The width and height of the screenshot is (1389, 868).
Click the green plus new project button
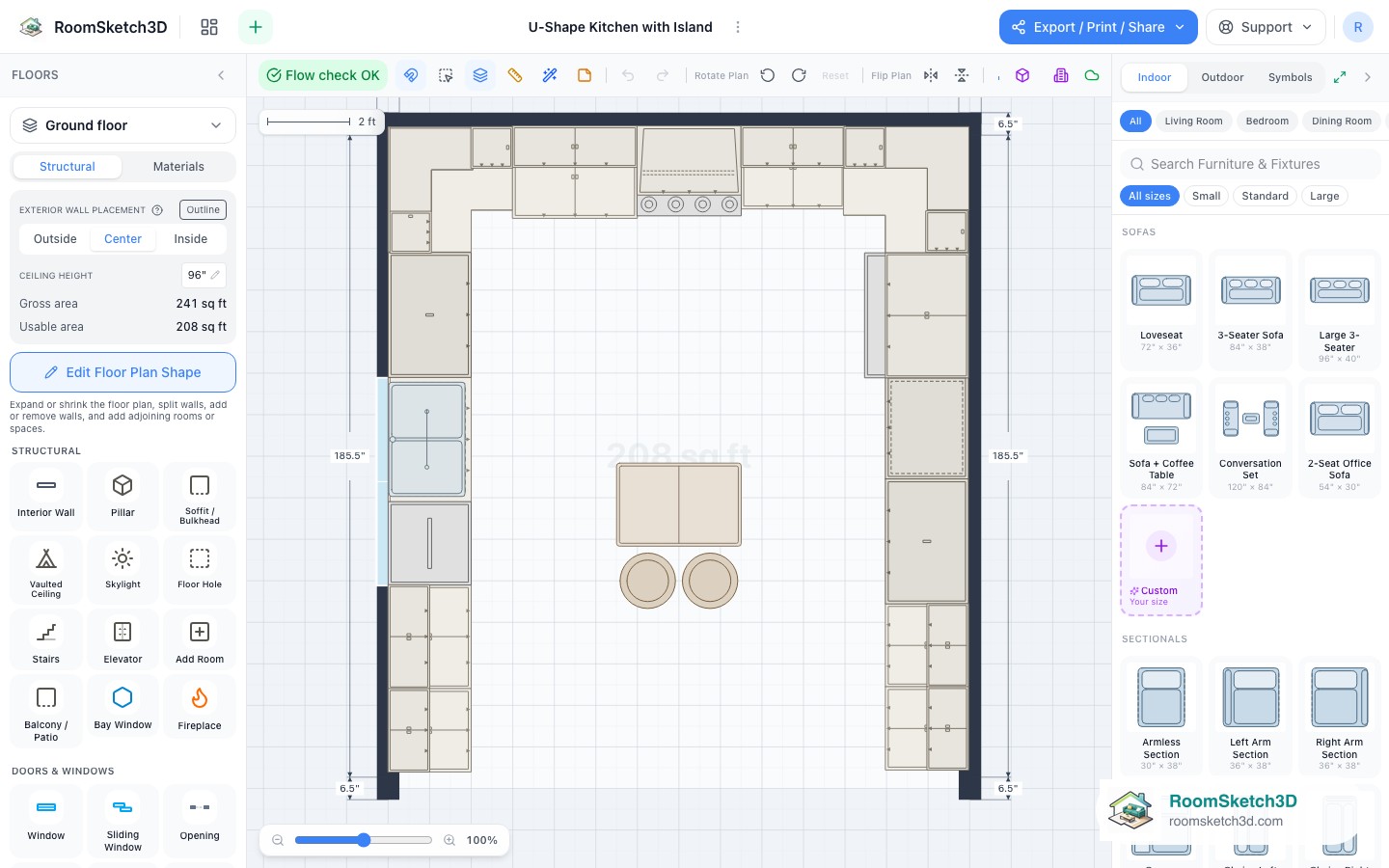pos(256,27)
